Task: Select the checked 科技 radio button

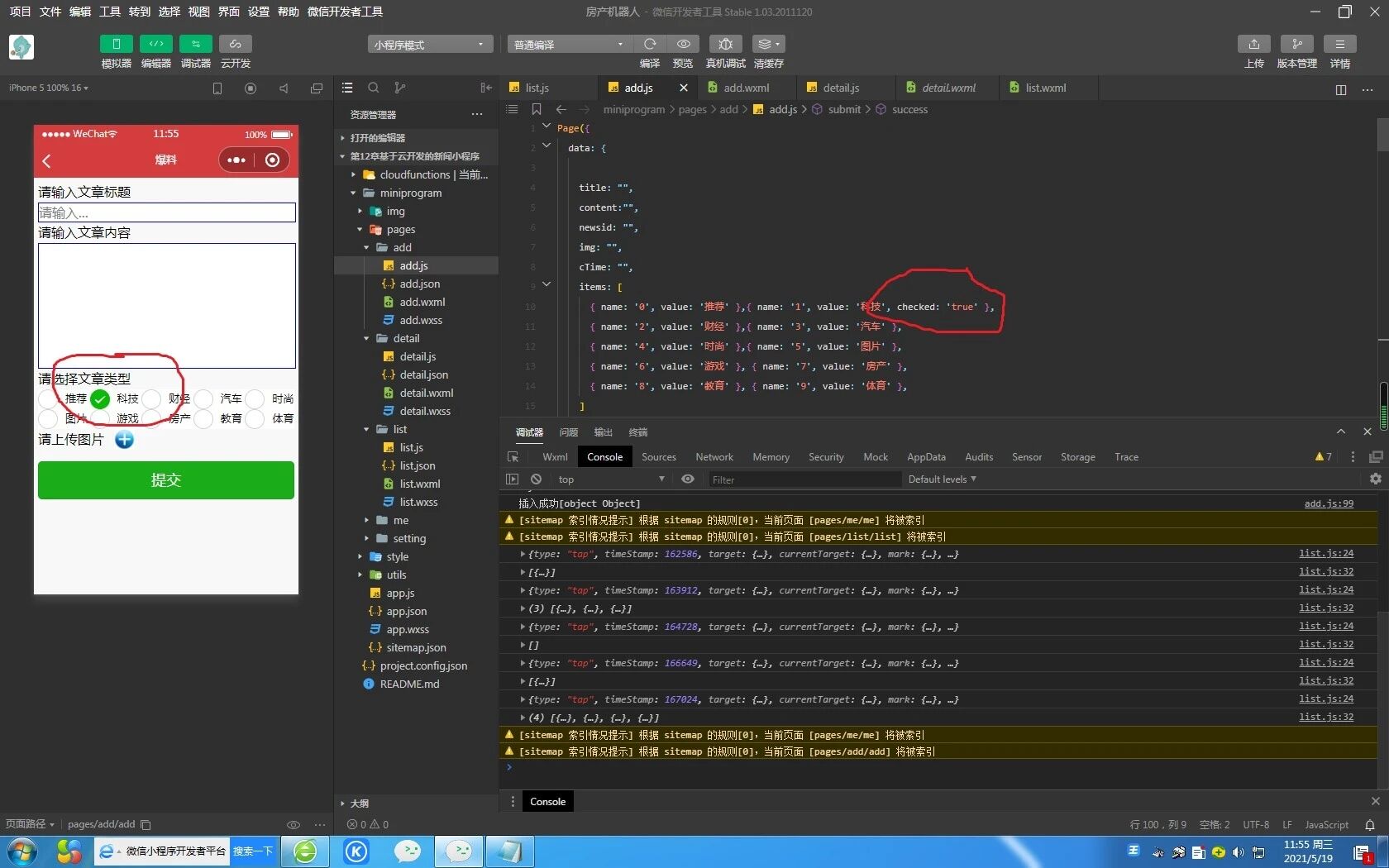Action: (100, 399)
